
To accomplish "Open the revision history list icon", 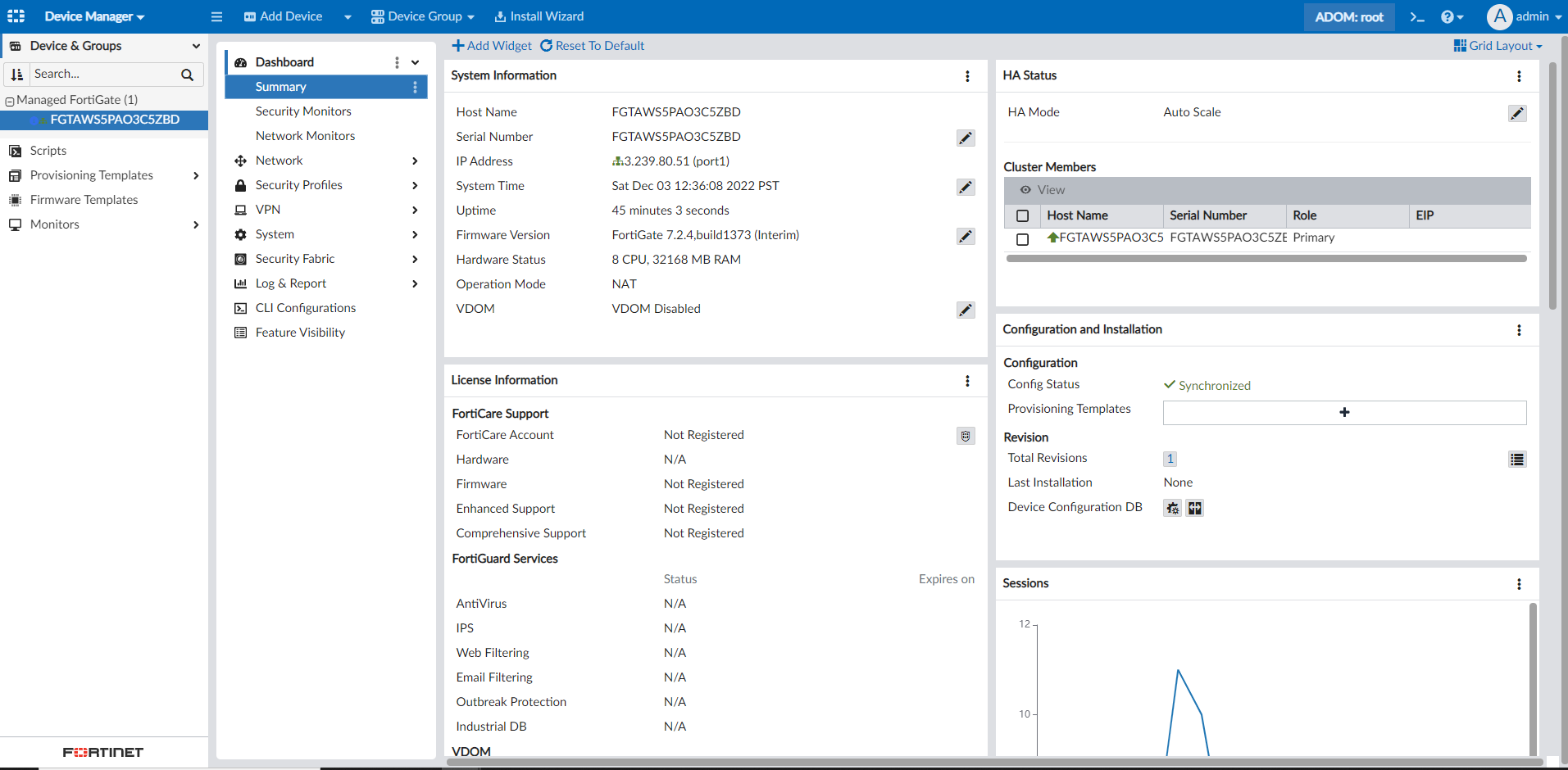I will [1517, 460].
